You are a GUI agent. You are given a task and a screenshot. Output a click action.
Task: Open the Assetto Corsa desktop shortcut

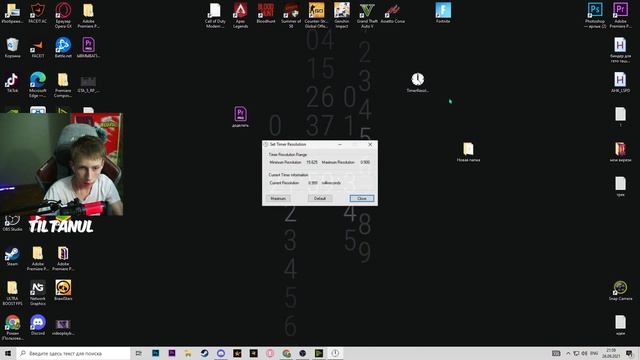point(393,13)
